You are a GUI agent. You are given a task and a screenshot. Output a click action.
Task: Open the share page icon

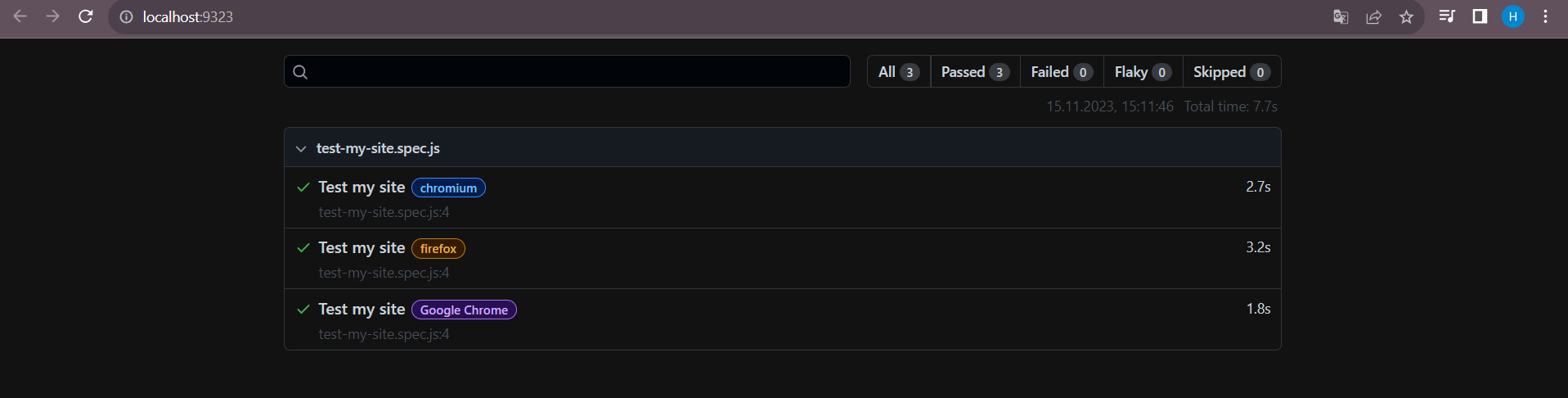point(1374,17)
